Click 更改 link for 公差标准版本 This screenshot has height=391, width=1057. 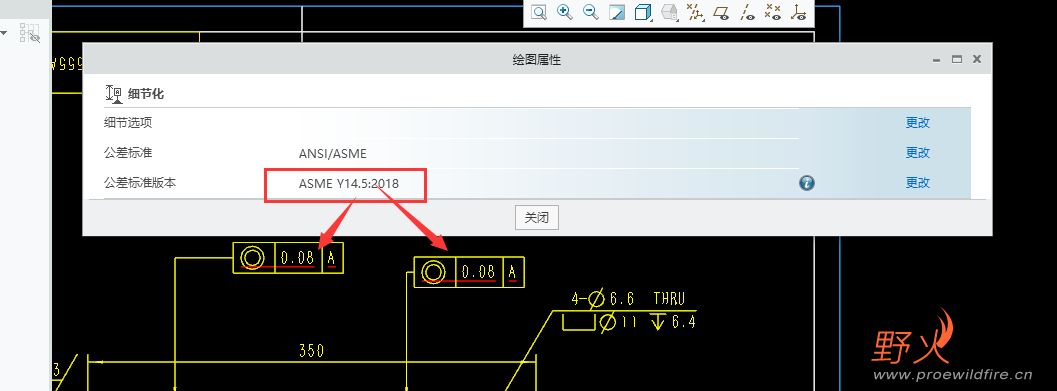[x=917, y=183]
